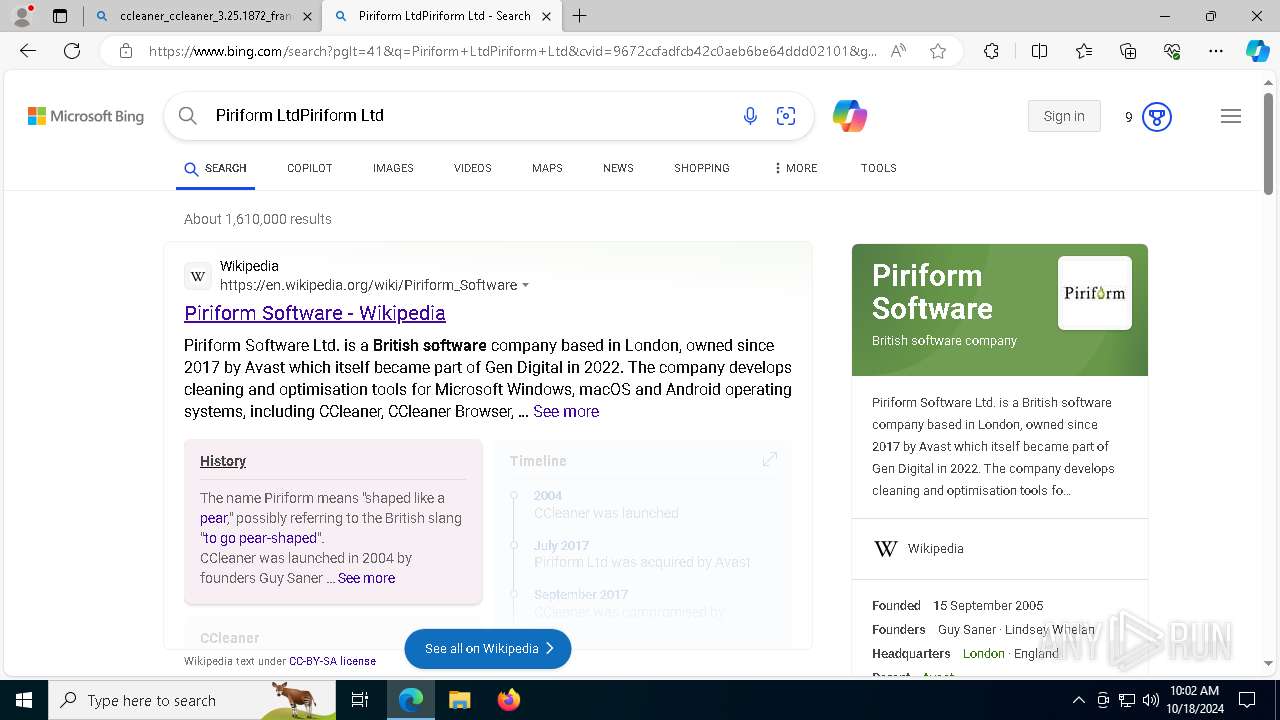Open the TOOLS search filter
The image size is (1280, 720).
coord(878,168)
